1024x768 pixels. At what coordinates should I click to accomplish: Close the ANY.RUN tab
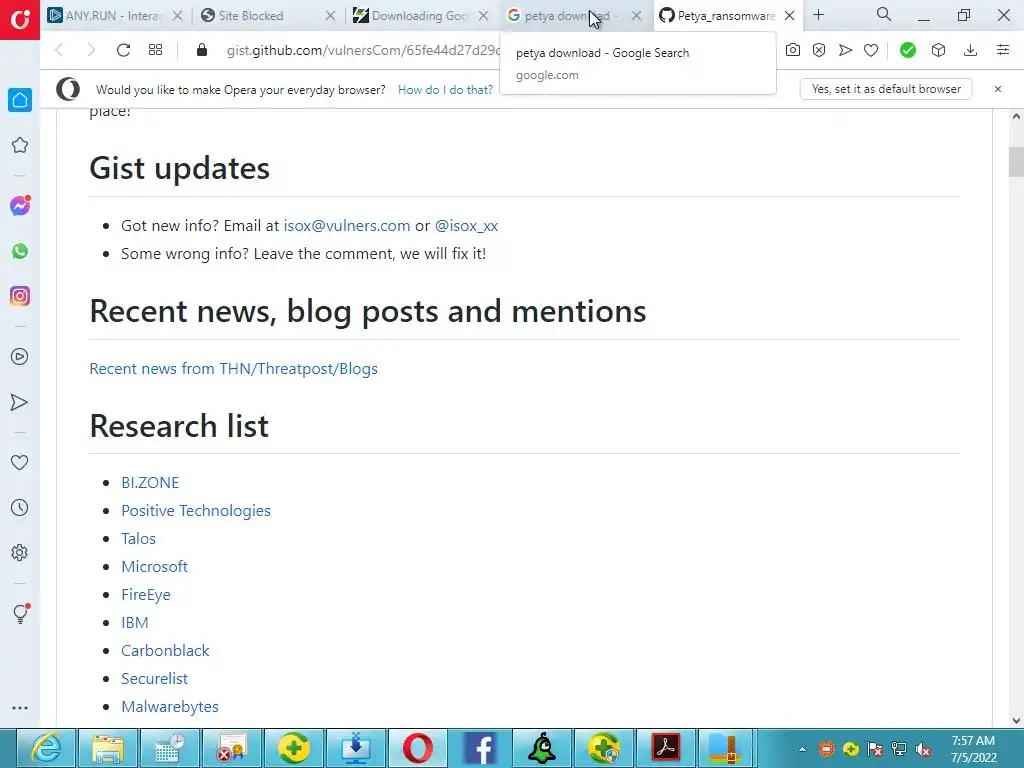[177, 16]
